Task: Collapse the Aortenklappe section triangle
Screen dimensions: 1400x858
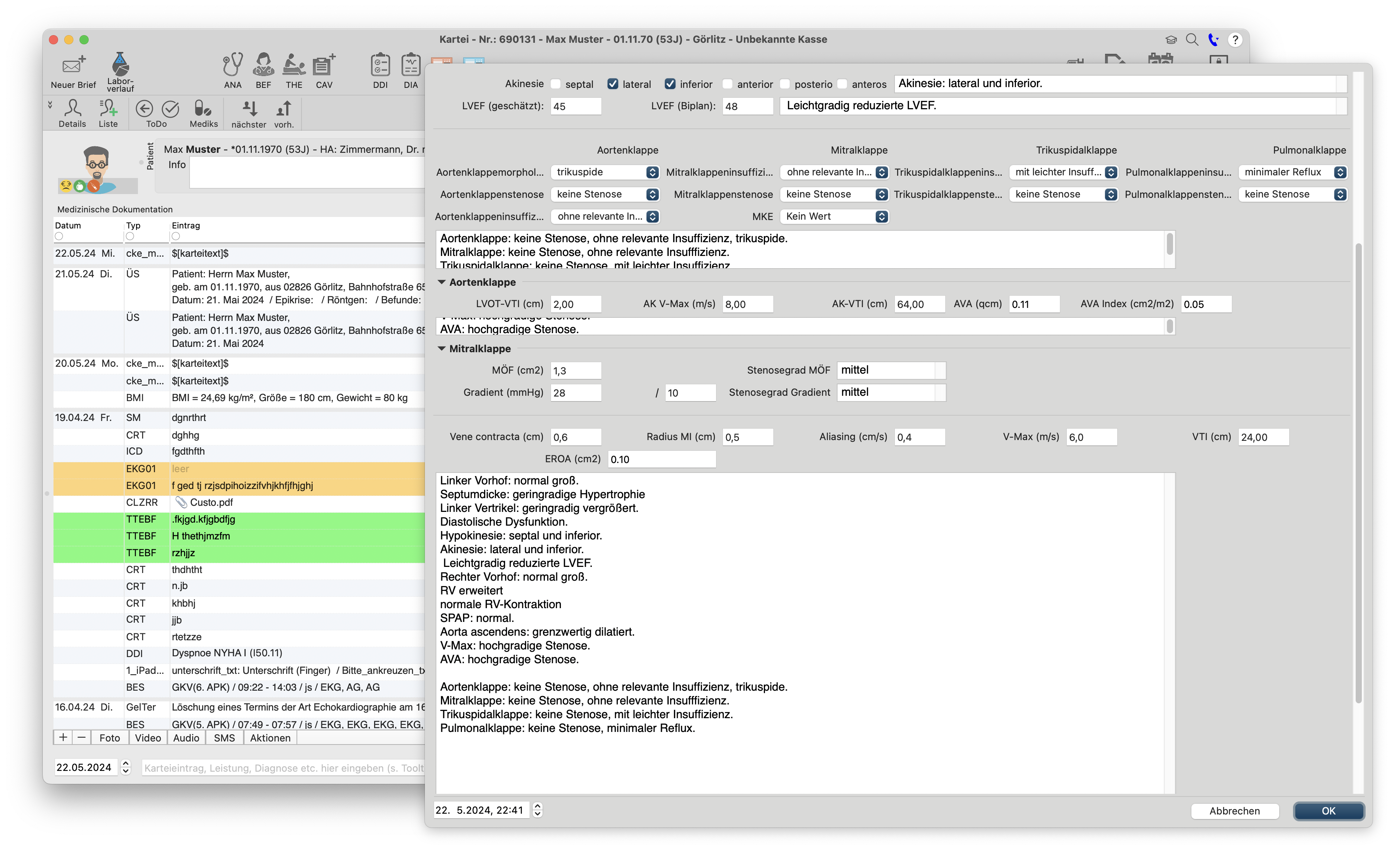Action: click(x=441, y=282)
